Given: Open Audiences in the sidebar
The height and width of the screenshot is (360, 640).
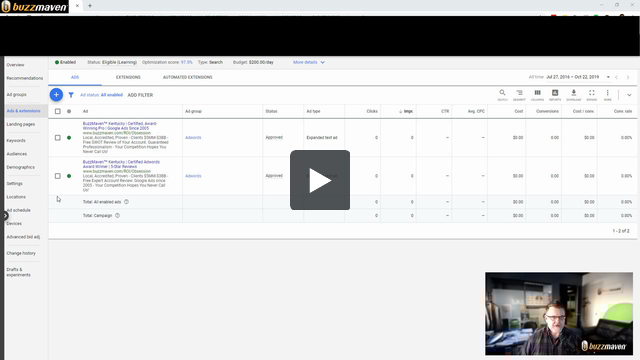Looking at the screenshot, I should pyautogui.click(x=17, y=154).
